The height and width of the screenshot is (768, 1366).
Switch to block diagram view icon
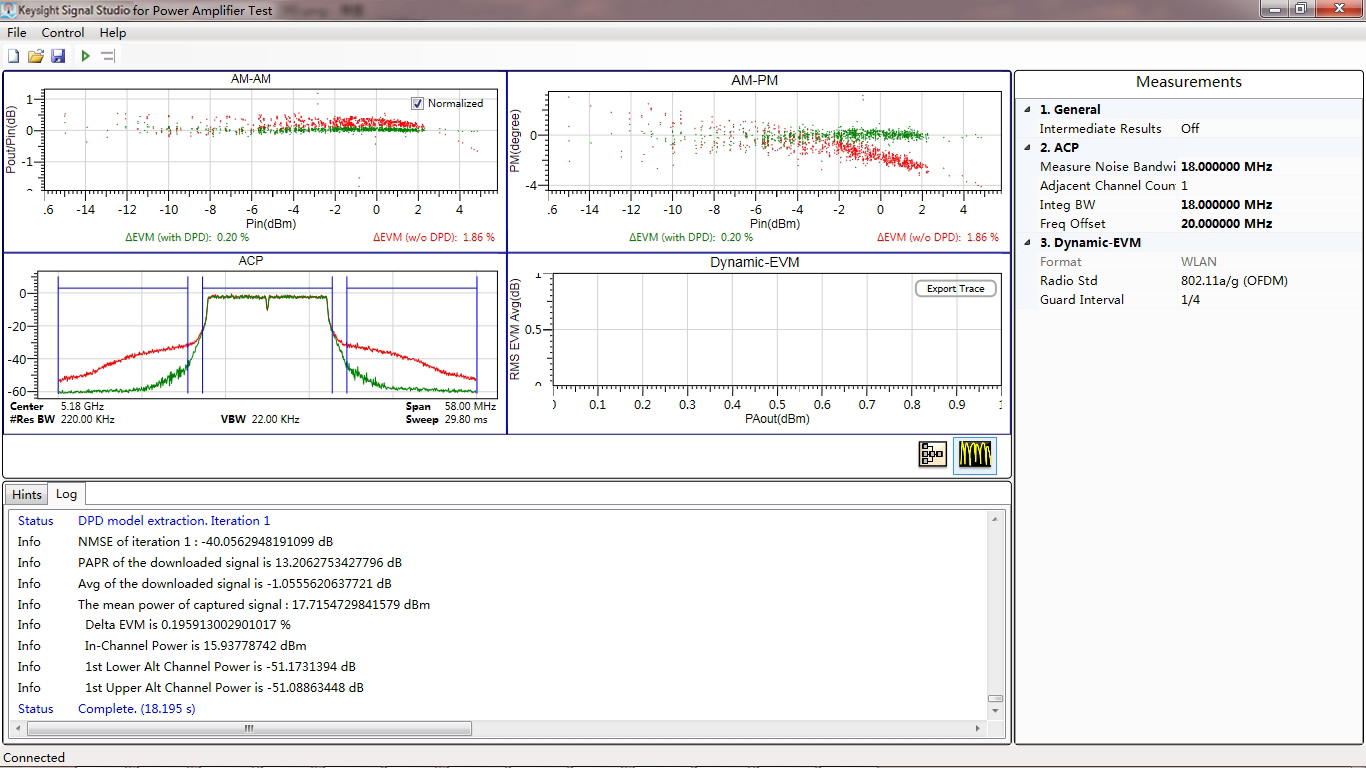pos(932,454)
